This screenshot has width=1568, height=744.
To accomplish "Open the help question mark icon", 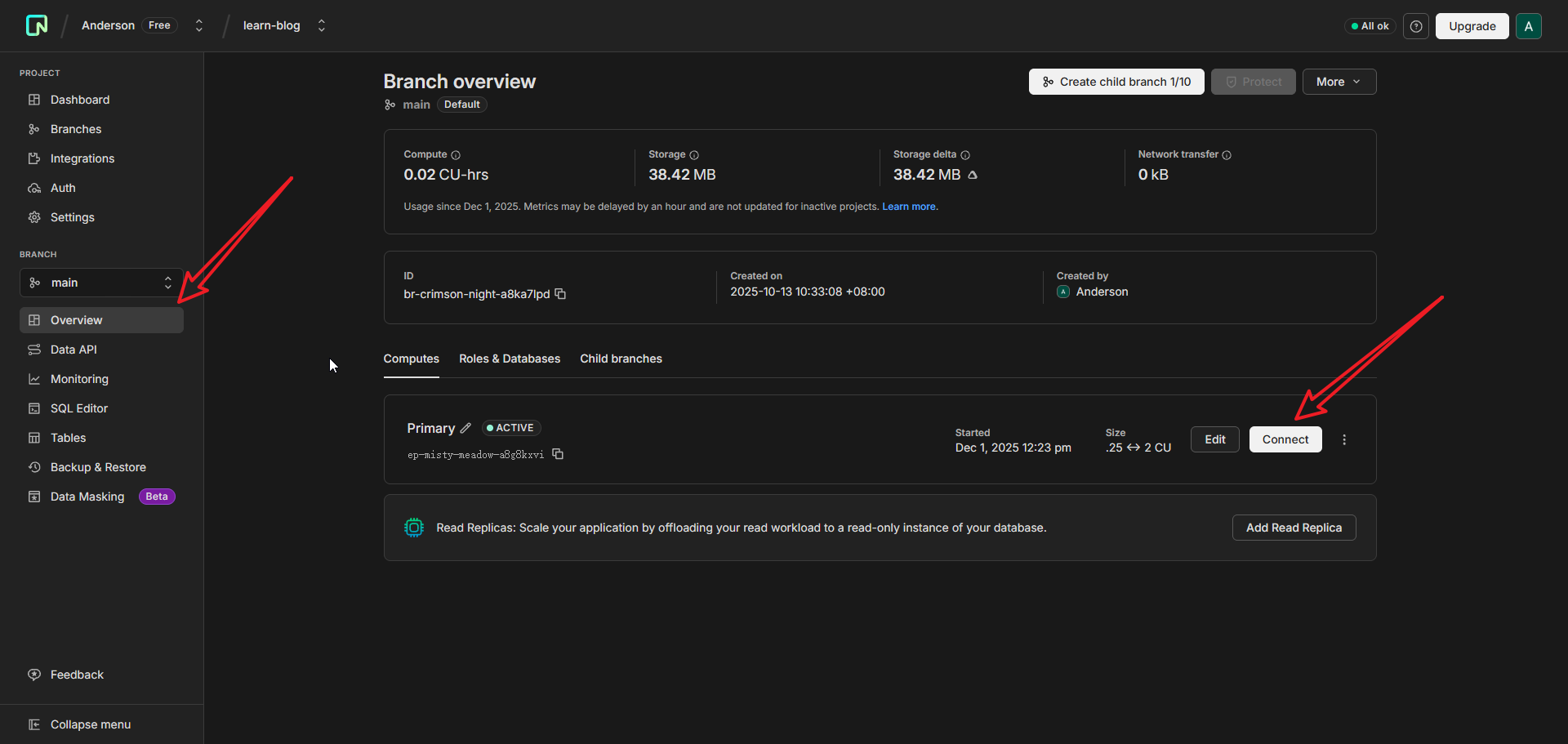I will 1416,26.
